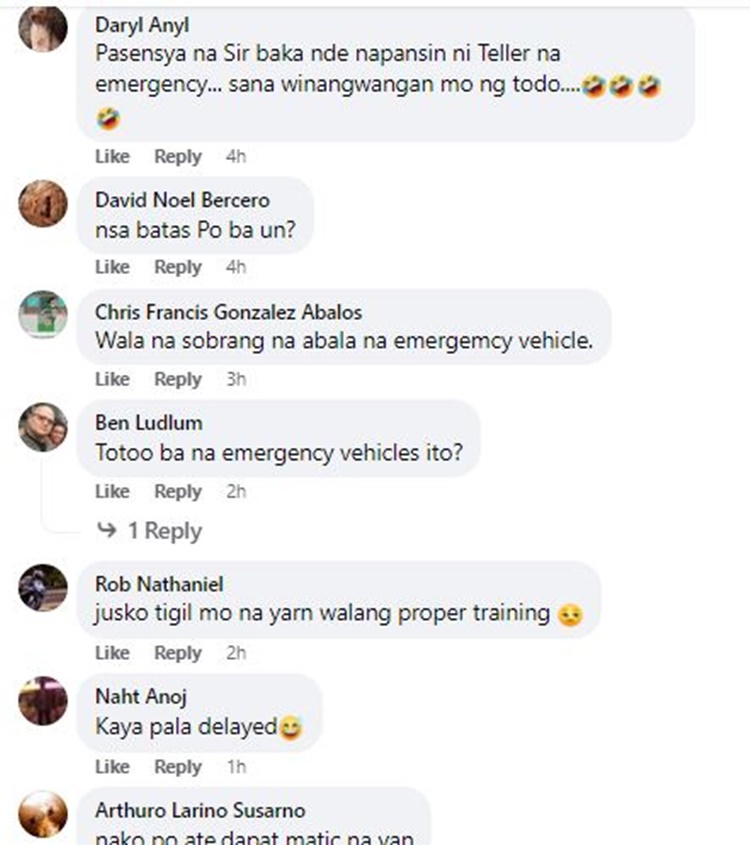This screenshot has height=845, width=750.
Task: Open the name link Daryl Anyl
Action: click(142, 25)
